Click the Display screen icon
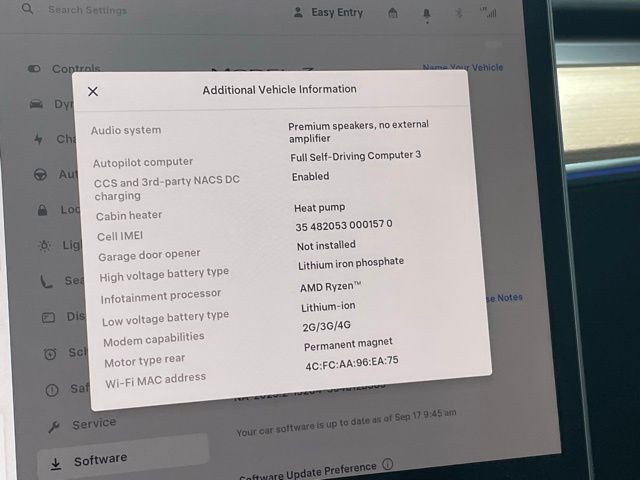640x480 pixels. point(48,317)
